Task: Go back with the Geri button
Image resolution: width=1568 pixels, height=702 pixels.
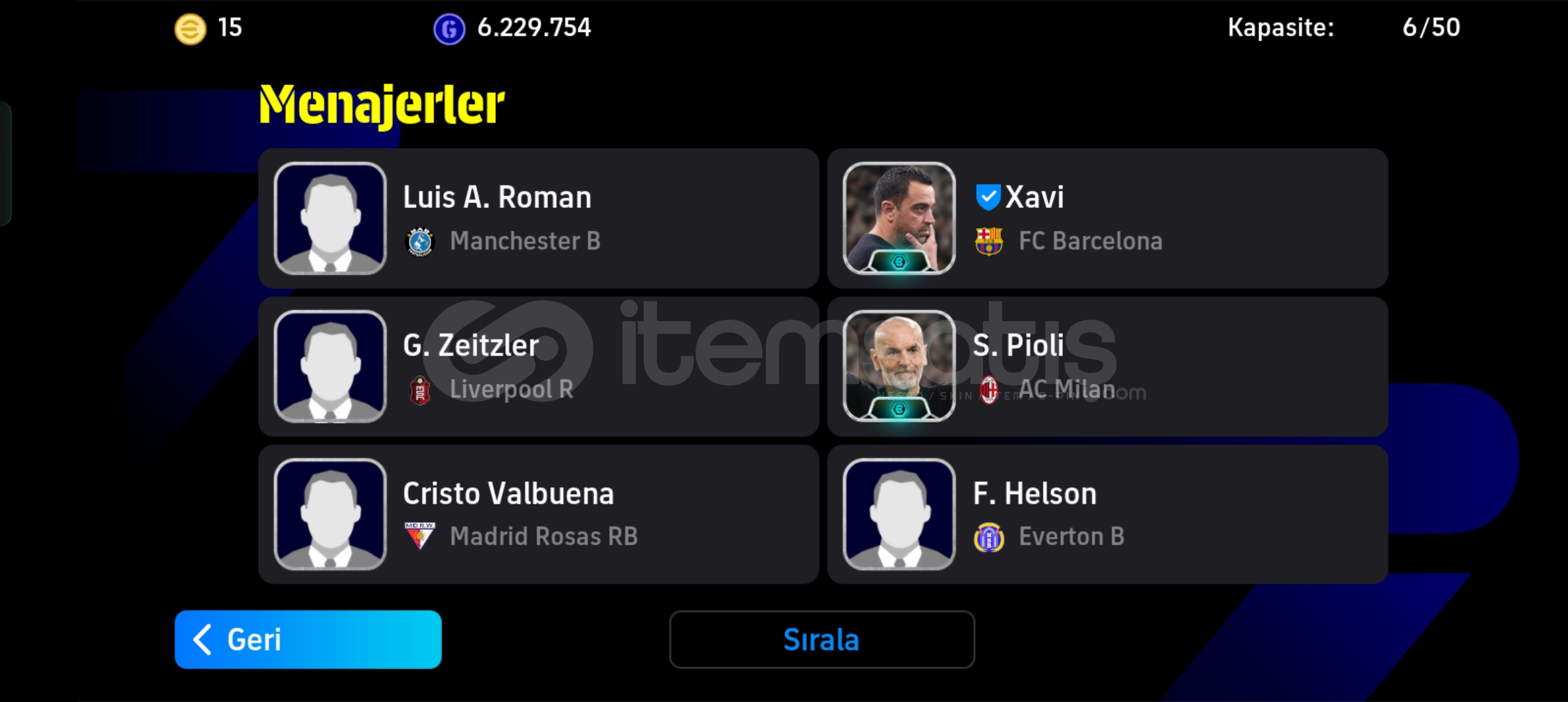Action: click(x=308, y=640)
